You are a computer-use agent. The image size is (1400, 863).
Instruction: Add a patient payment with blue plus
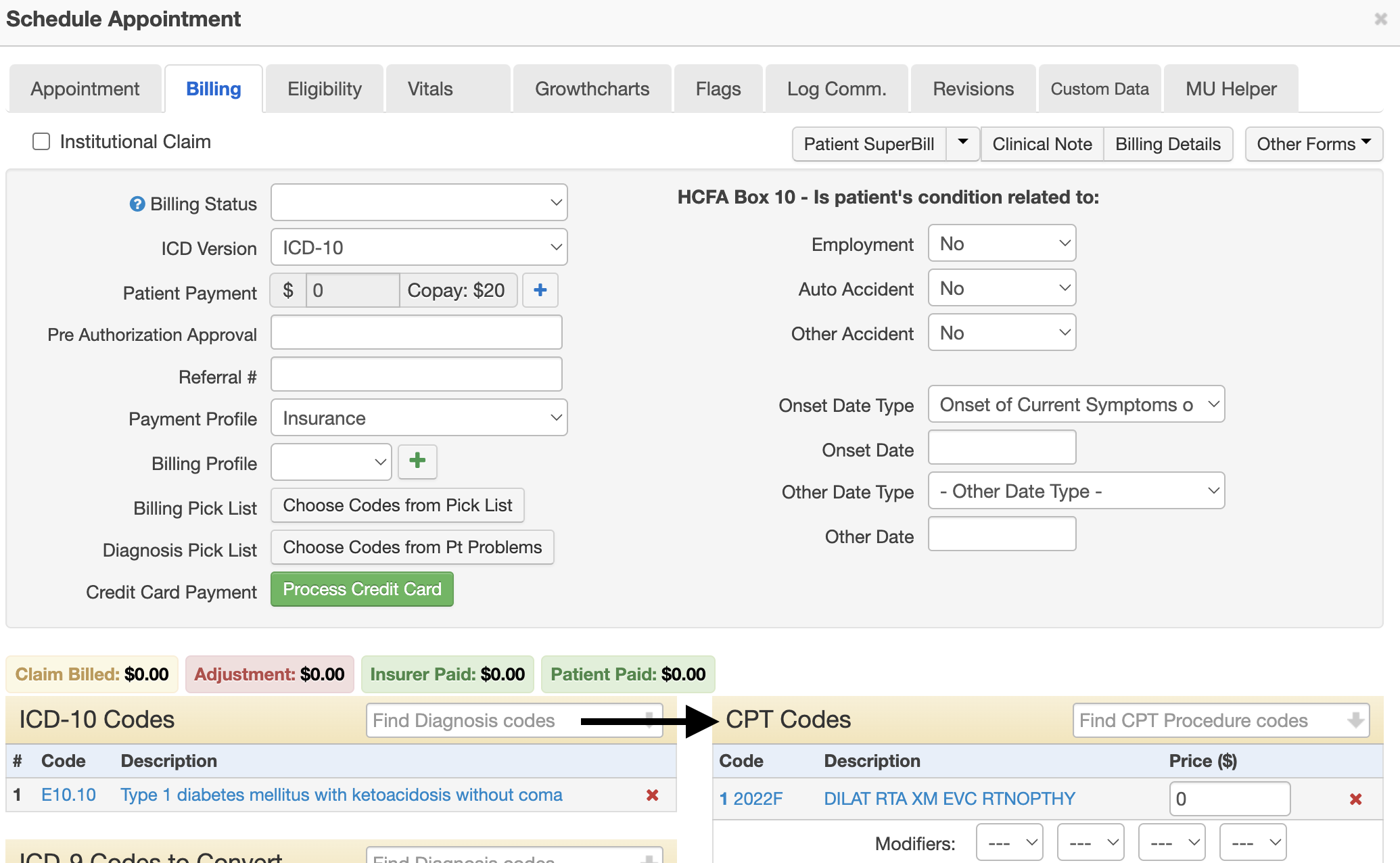tap(540, 290)
